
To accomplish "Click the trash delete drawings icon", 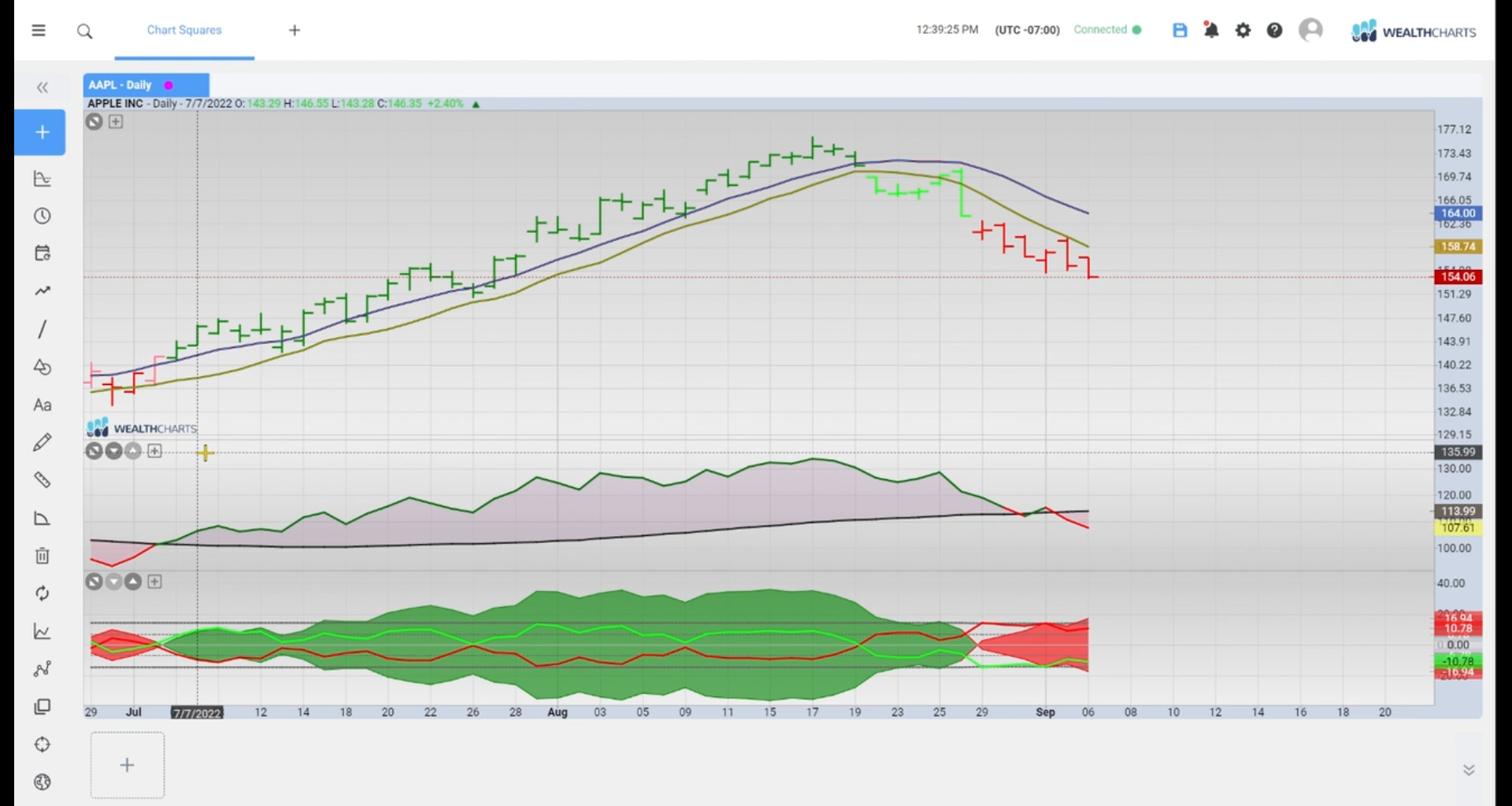I will (43, 556).
